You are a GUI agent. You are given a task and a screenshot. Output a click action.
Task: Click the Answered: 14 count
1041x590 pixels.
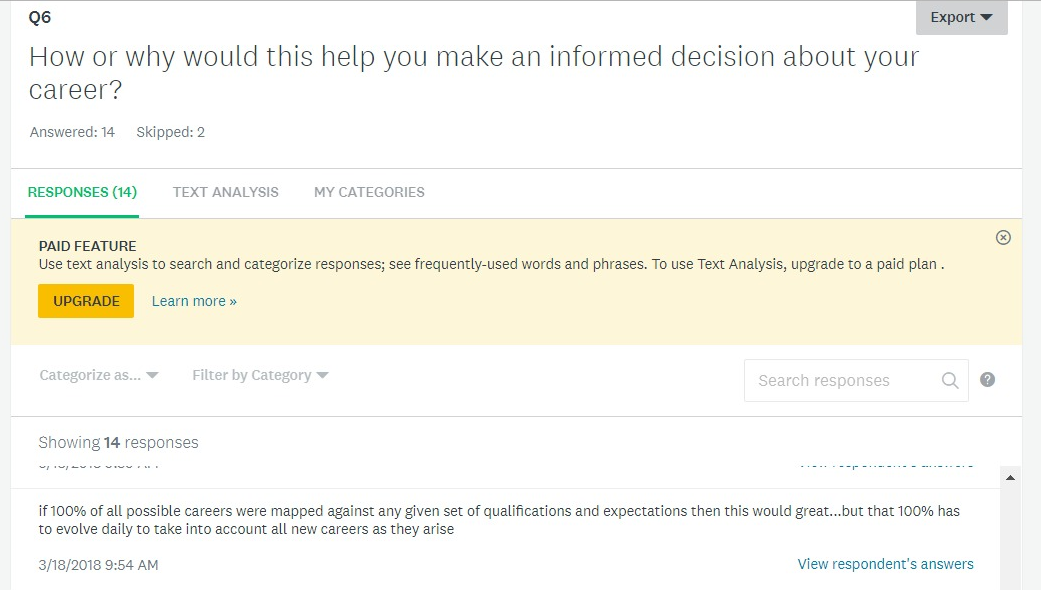(72, 132)
